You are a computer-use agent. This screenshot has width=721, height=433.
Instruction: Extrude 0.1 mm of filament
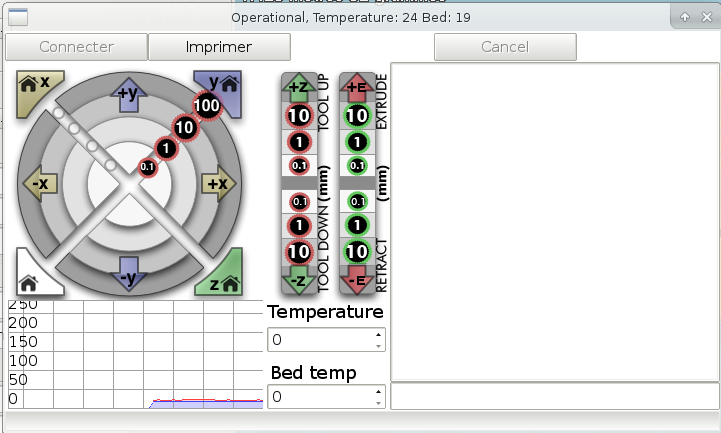357,165
